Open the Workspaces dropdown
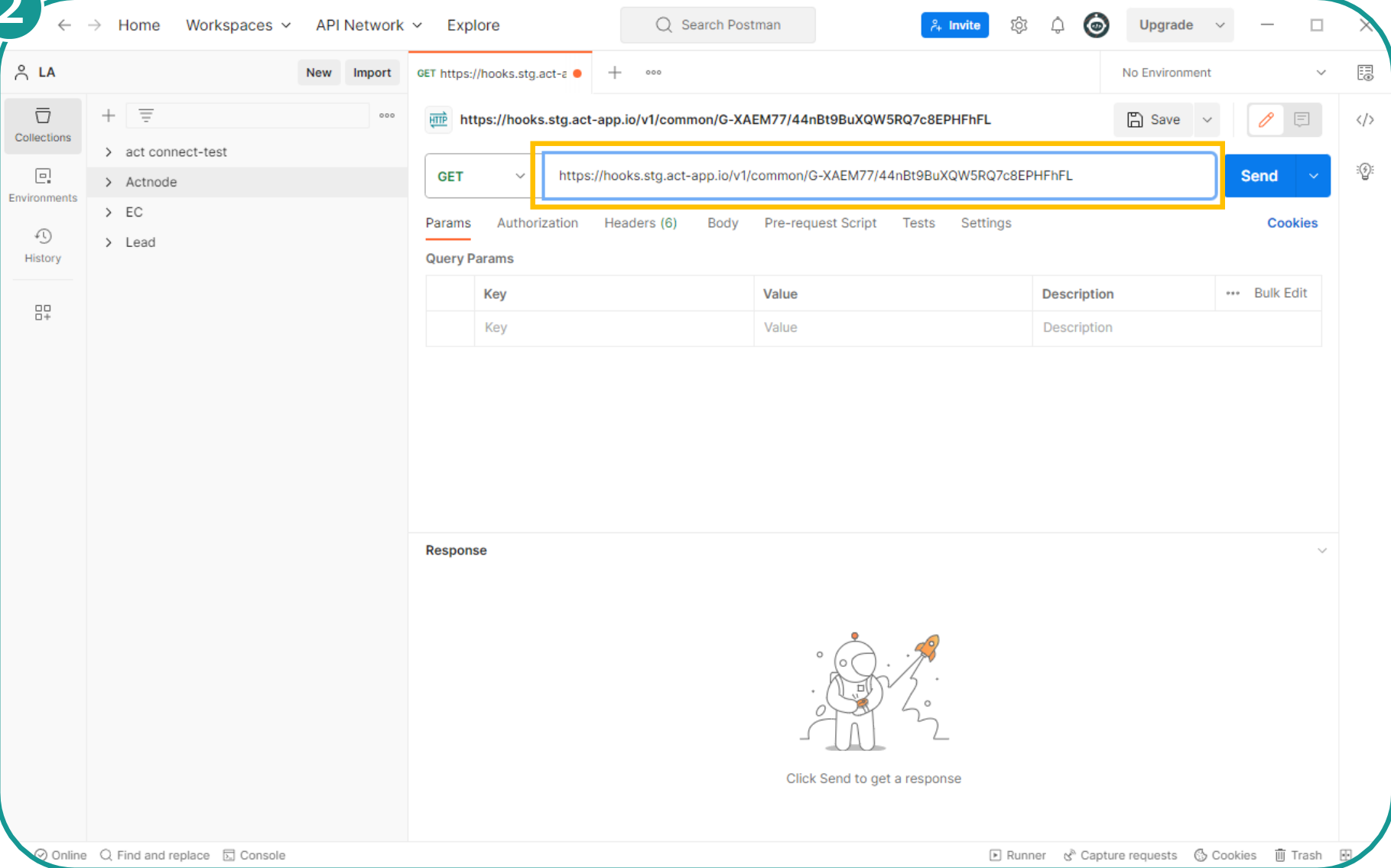The height and width of the screenshot is (868, 1391). [x=239, y=25]
